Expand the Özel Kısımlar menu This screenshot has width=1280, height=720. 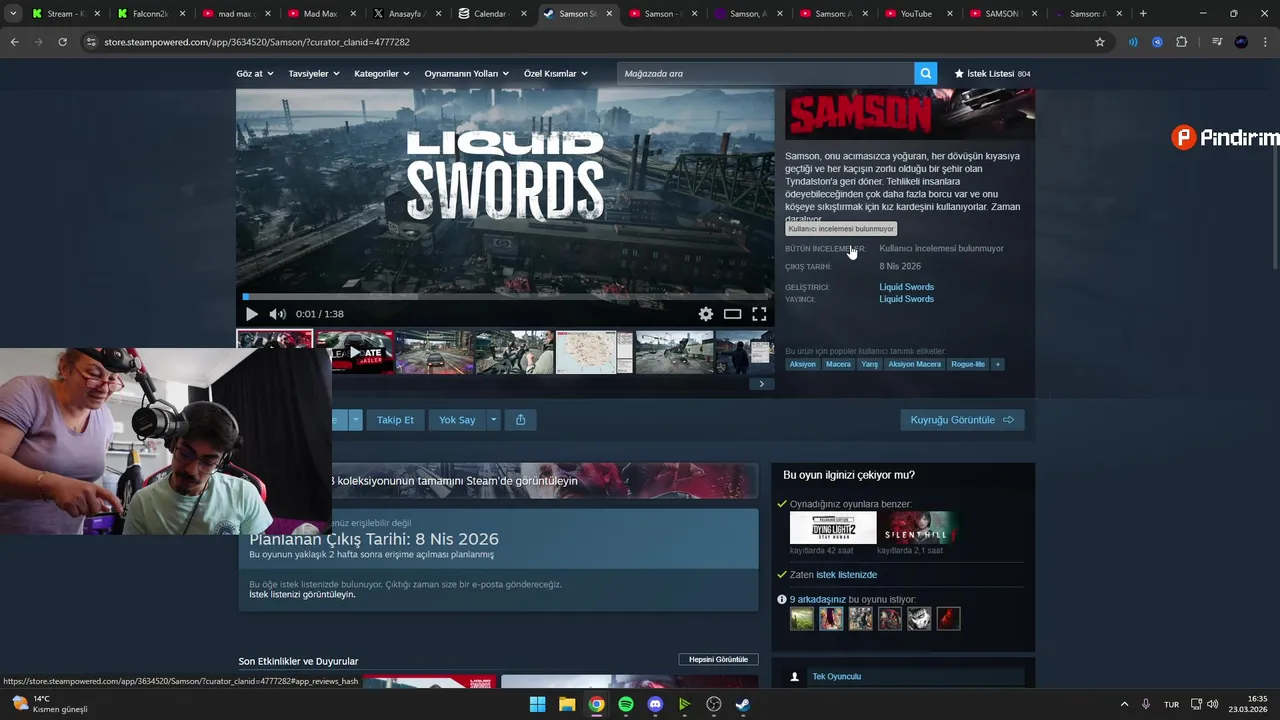point(556,73)
